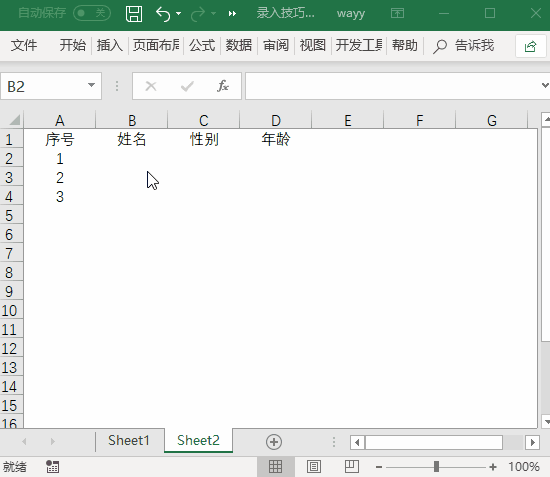Select column A header
This screenshot has width=550, height=477.
pos(60,120)
